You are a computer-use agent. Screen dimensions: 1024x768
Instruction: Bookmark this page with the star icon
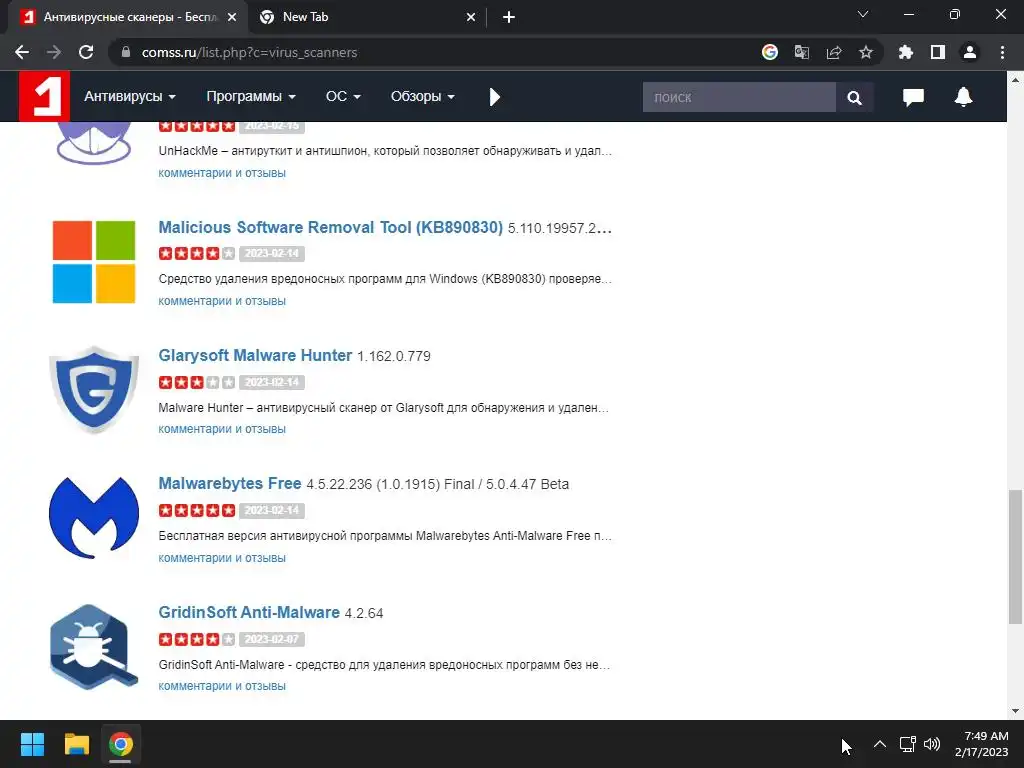[866, 52]
